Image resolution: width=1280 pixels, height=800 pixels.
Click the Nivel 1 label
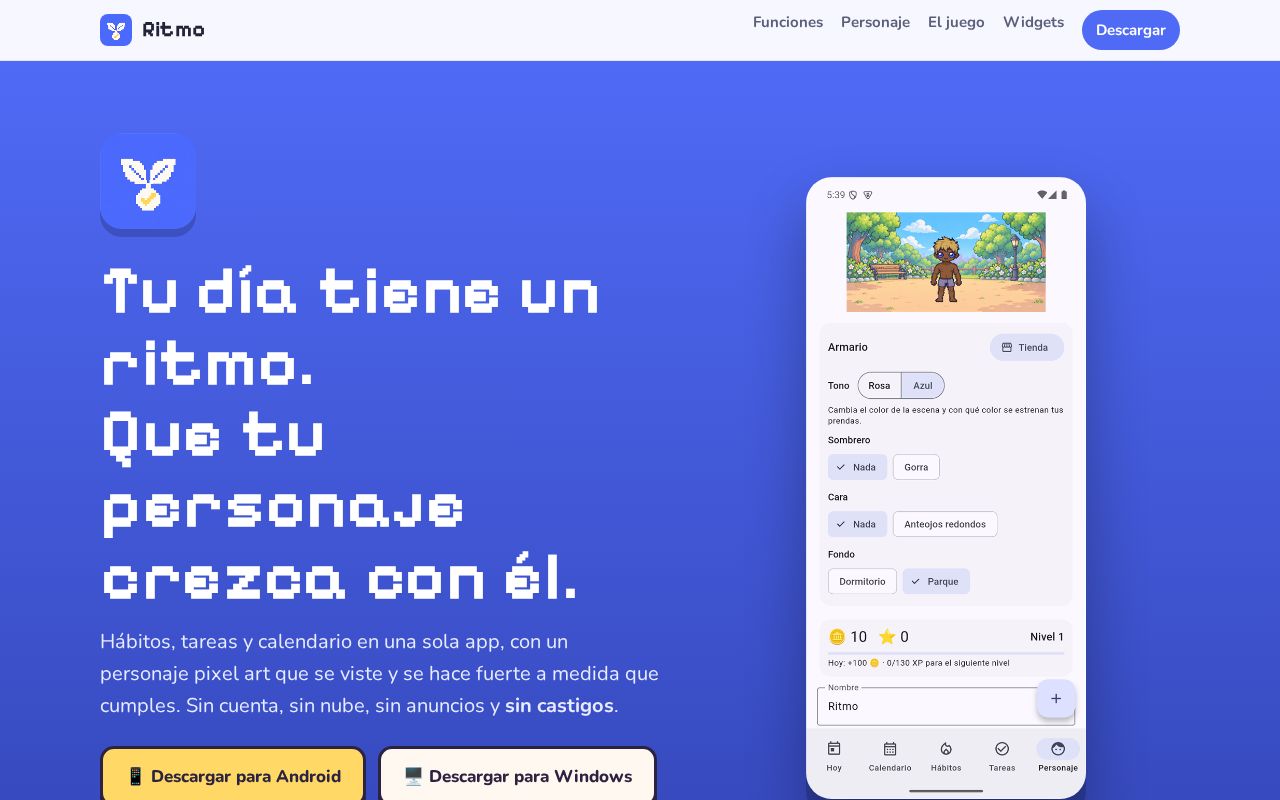(1047, 637)
